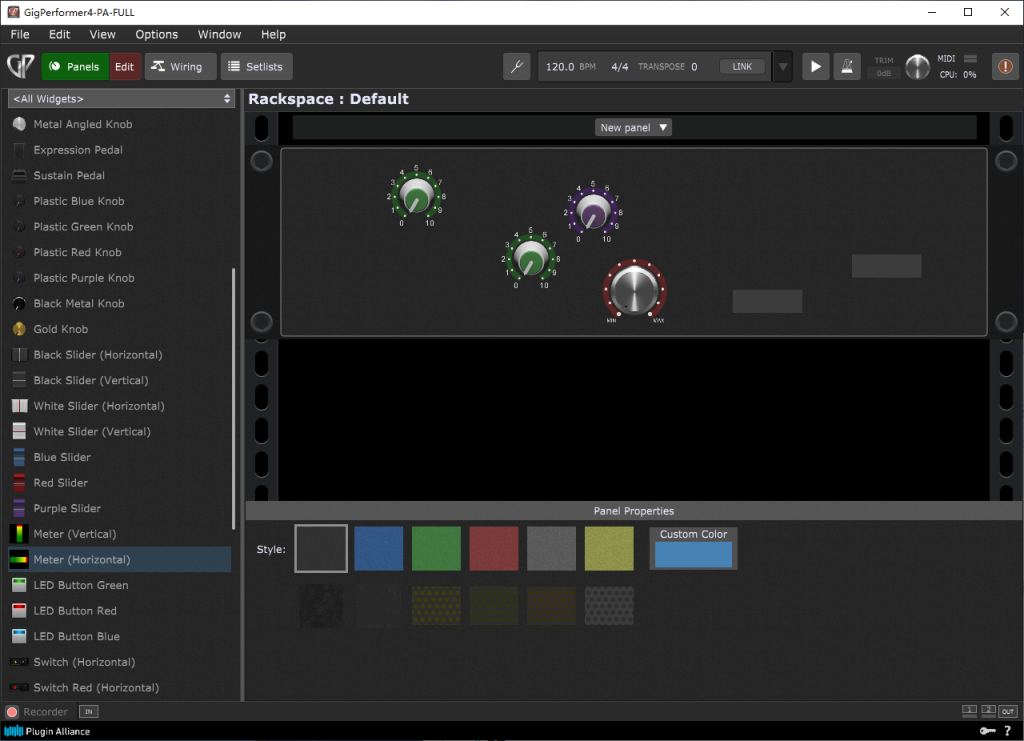Open the File menu

[20, 34]
